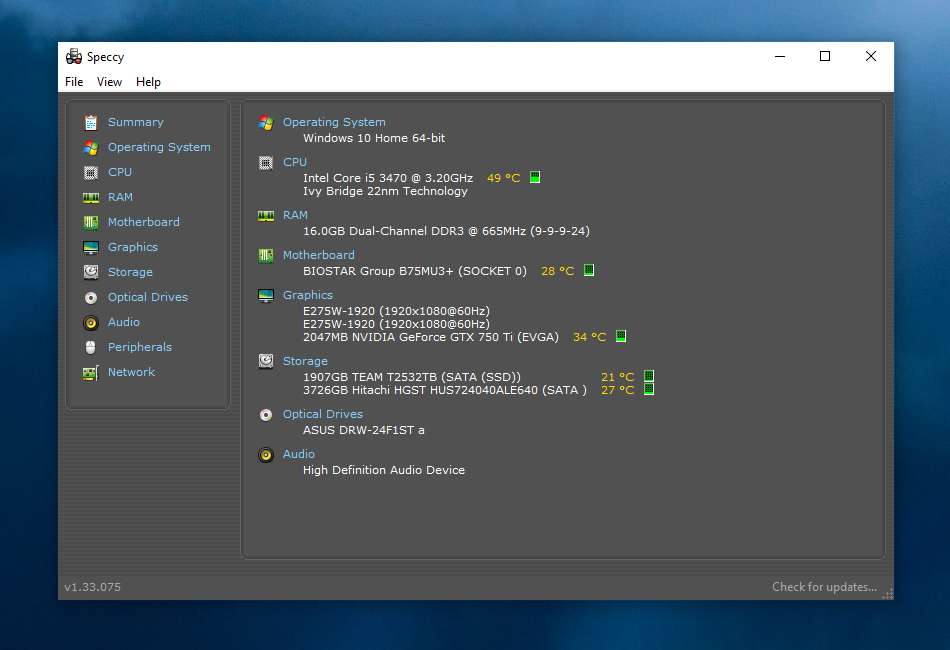The height and width of the screenshot is (650, 950).
Task: Click the motherboard temperature indicator next to 28 °C
Action: pos(589,270)
